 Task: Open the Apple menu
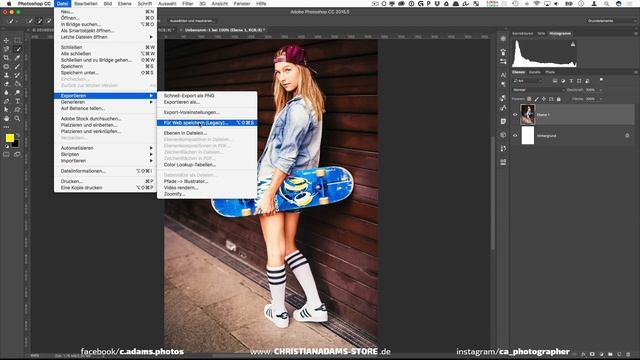(9, 3)
